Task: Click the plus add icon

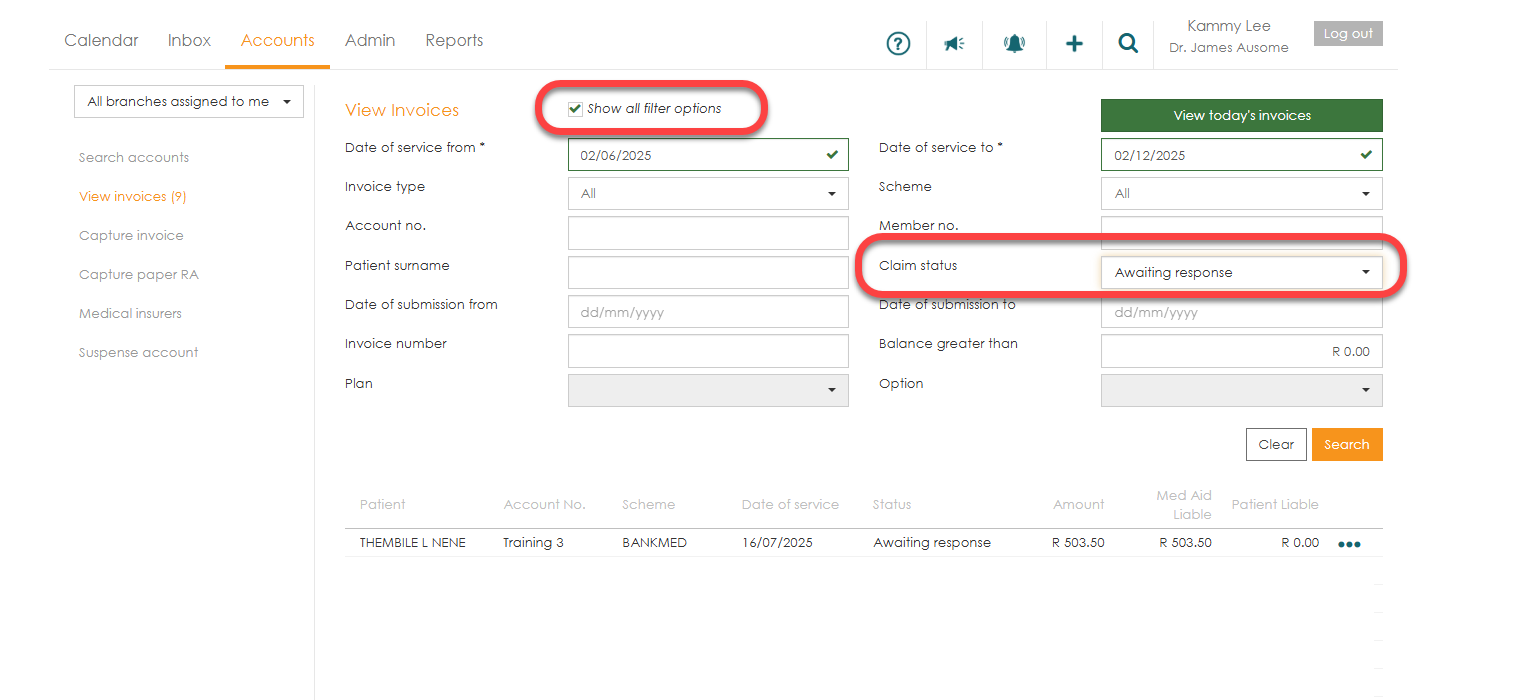Action: (x=1074, y=44)
